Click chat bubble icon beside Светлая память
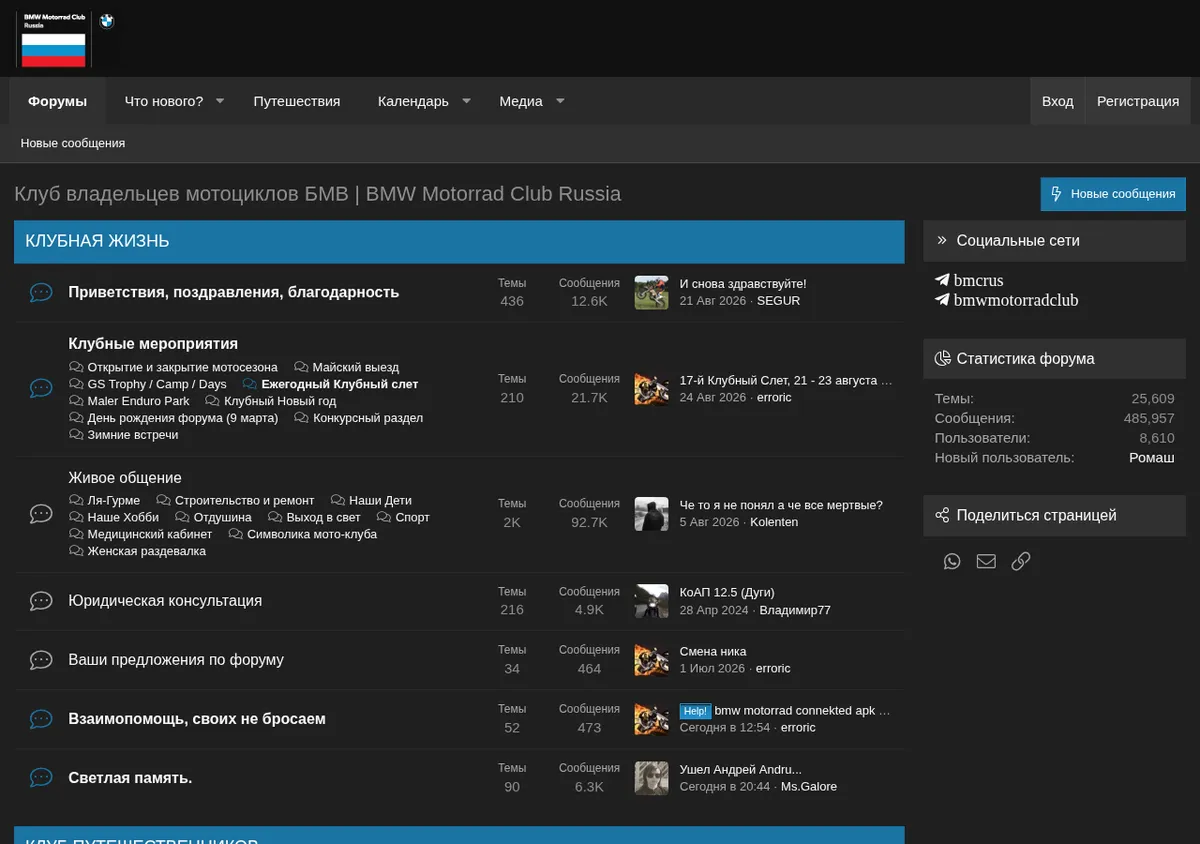 point(41,778)
